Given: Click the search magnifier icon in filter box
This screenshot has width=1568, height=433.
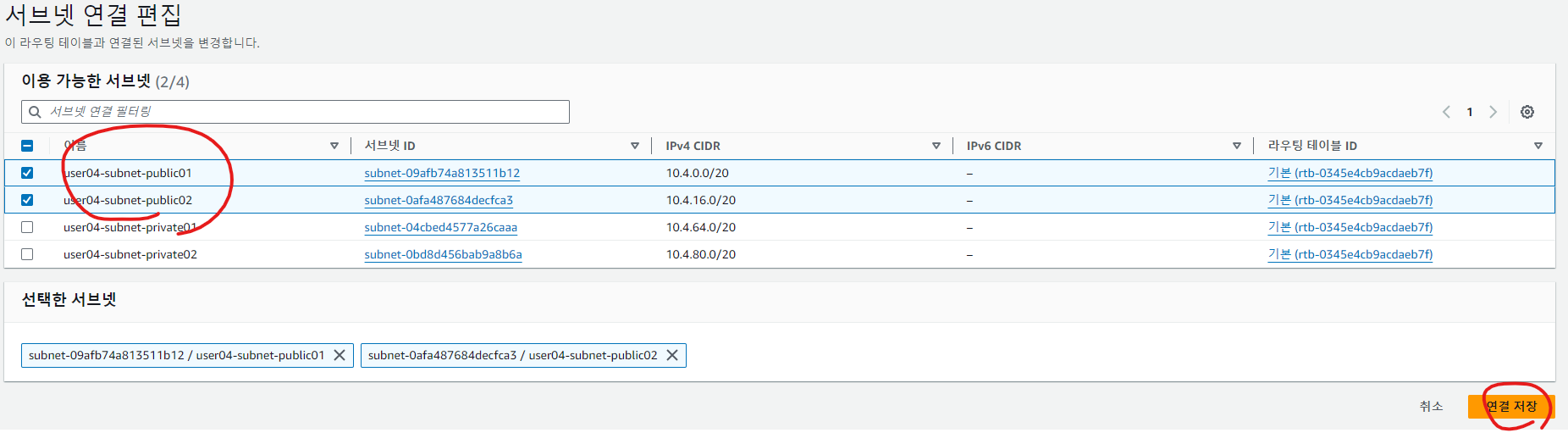Looking at the screenshot, I should 35,112.
